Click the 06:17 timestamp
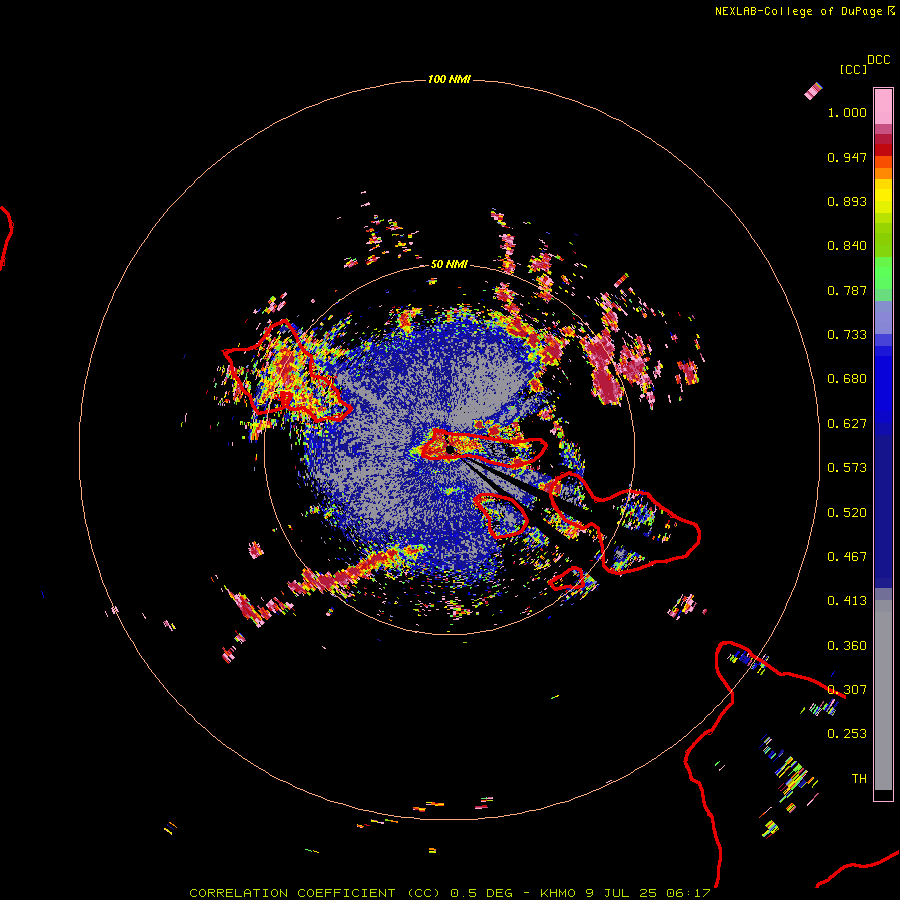Viewport: 900px width, 900px height. [688, 893]
